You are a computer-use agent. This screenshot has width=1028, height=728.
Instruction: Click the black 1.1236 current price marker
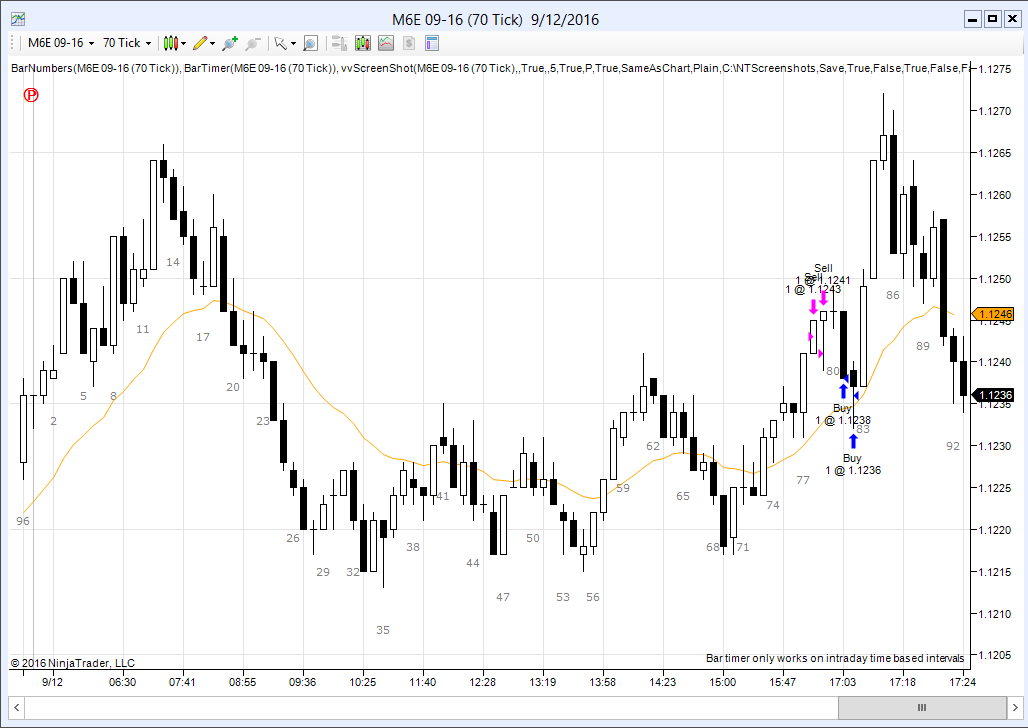point(993,395)
